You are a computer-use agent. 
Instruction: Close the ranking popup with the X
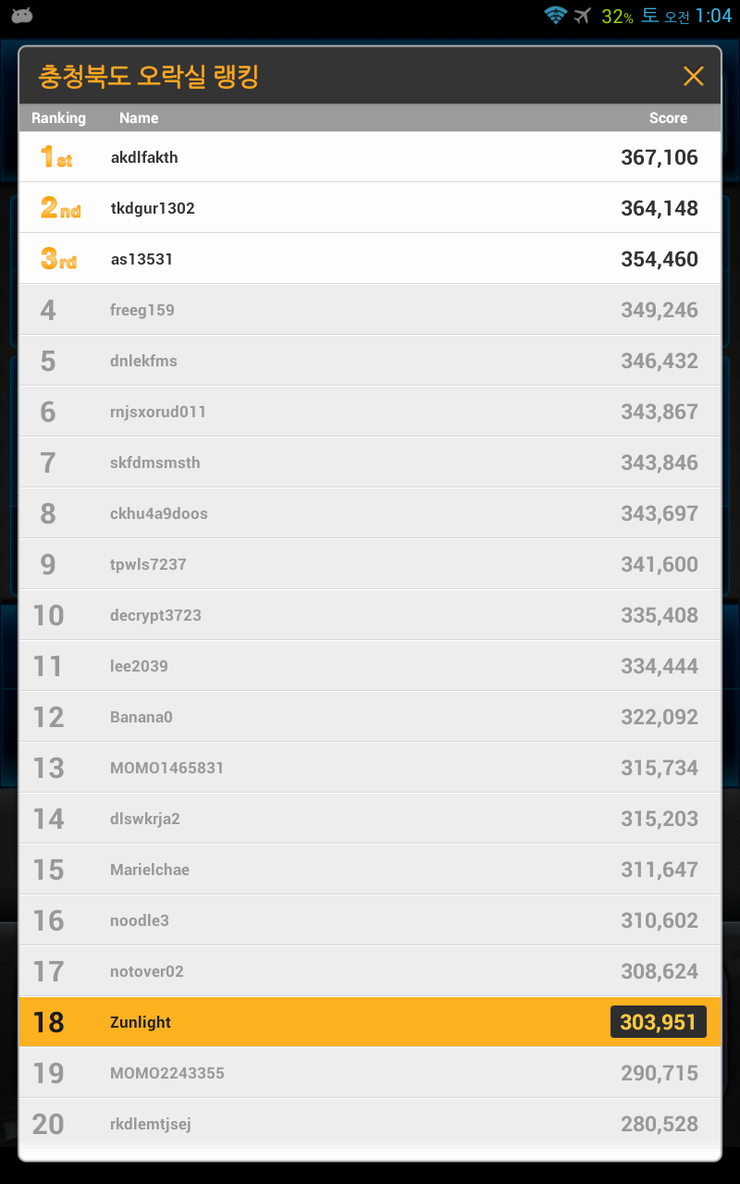coord(693,76)
